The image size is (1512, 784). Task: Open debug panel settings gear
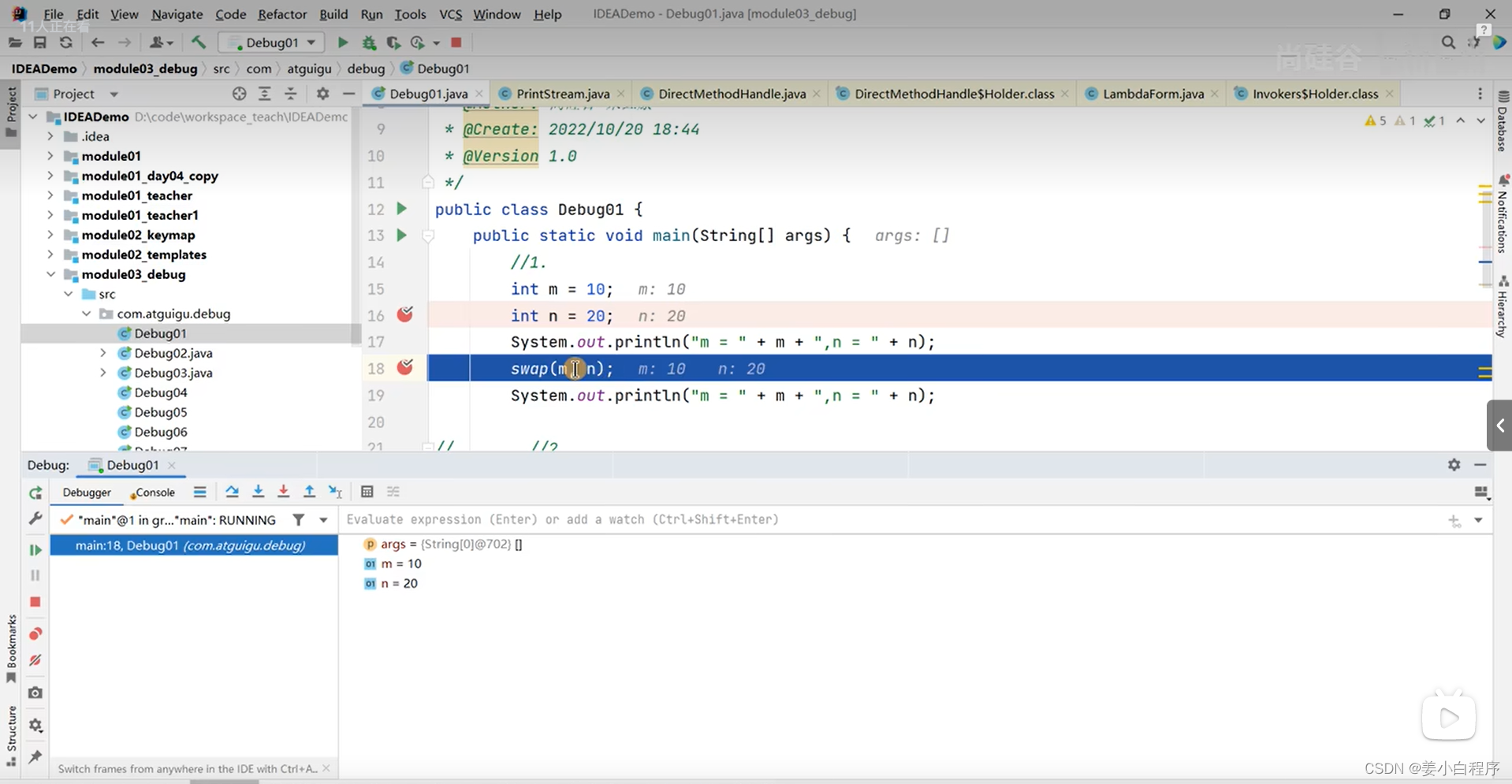click(x=1454, y=465)
